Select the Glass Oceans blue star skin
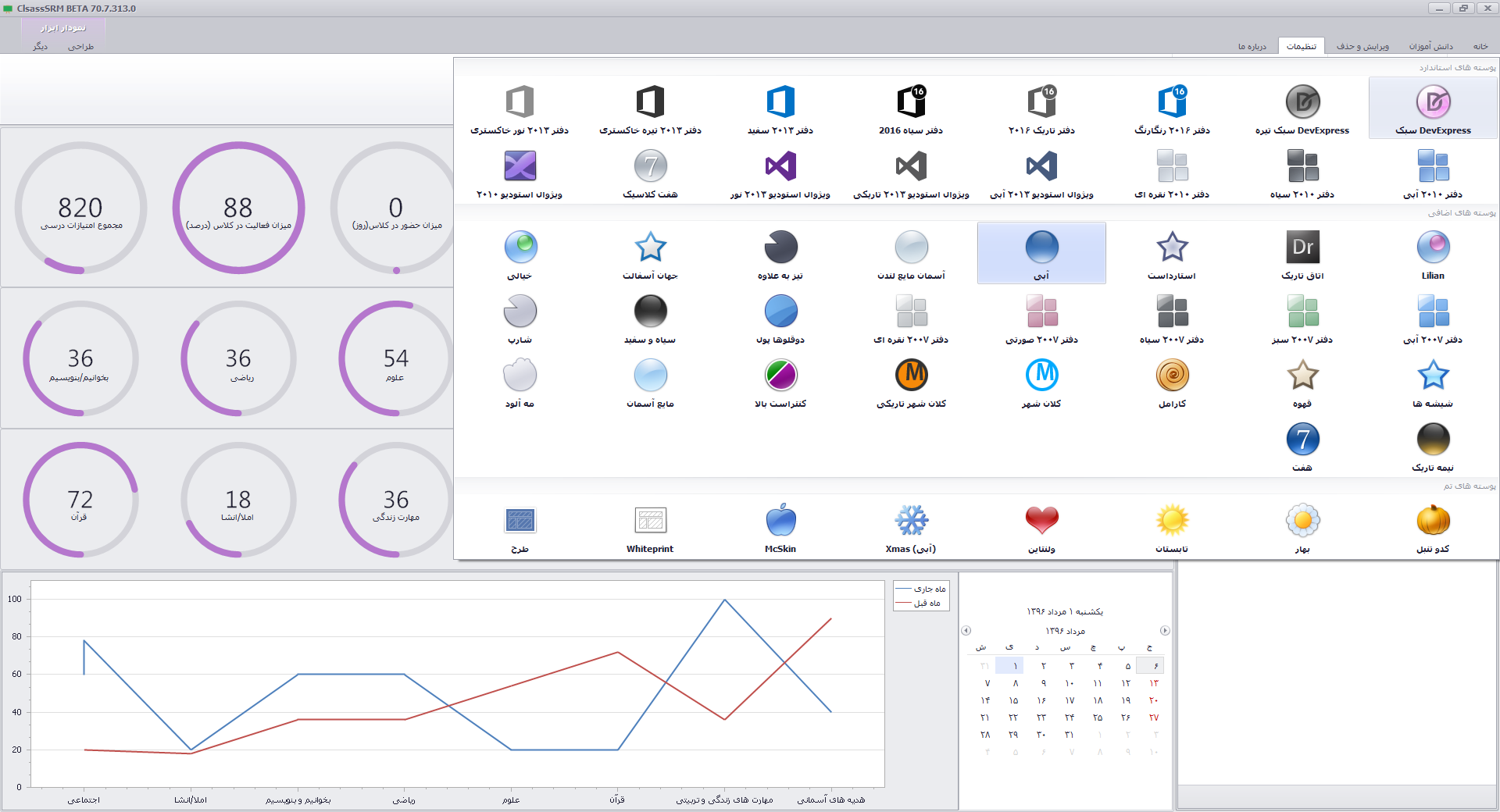Viewport: 1500px width, 812px height. 1433,382
